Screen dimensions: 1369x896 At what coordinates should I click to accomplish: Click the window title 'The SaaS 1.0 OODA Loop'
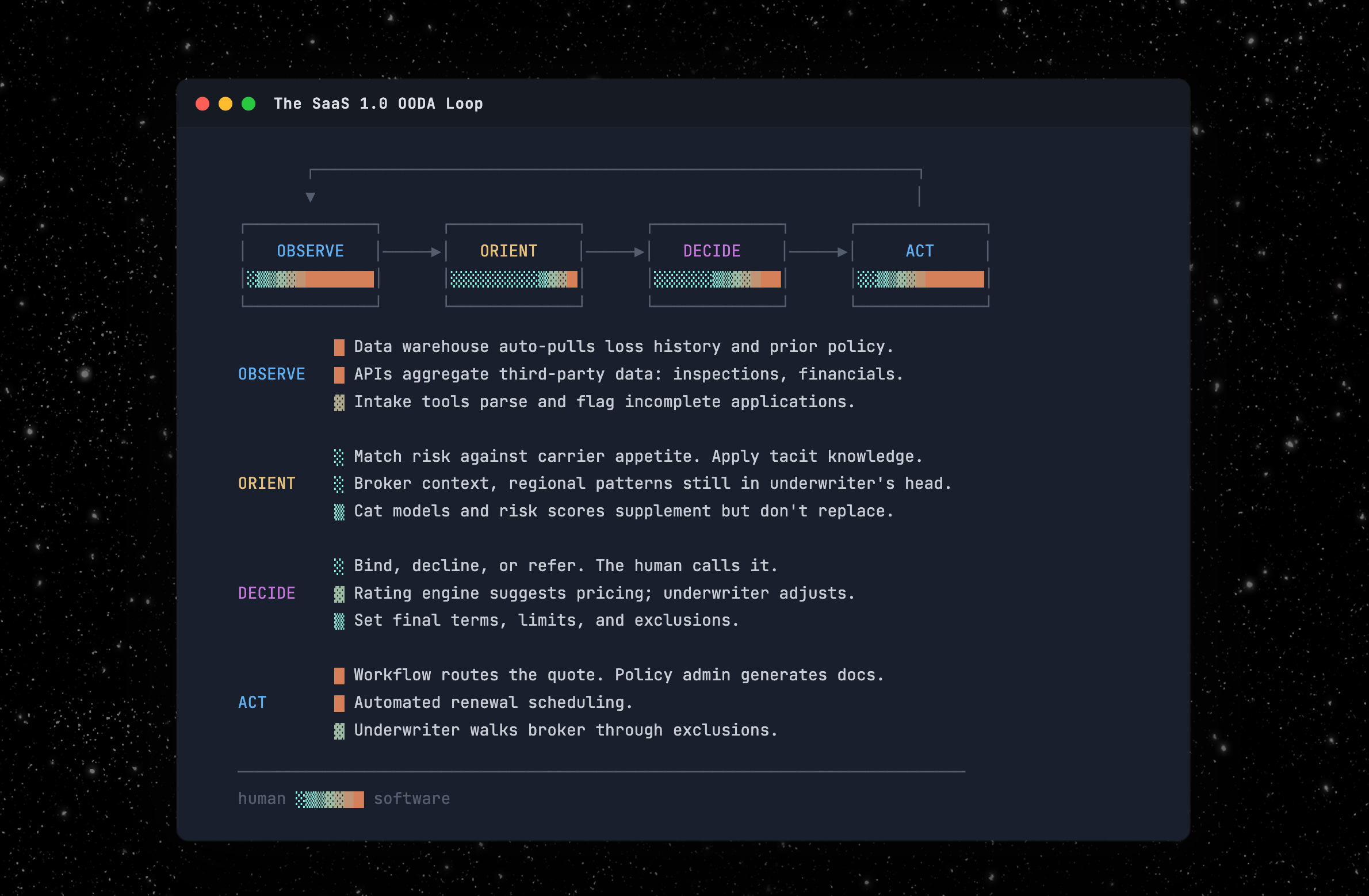378,104
